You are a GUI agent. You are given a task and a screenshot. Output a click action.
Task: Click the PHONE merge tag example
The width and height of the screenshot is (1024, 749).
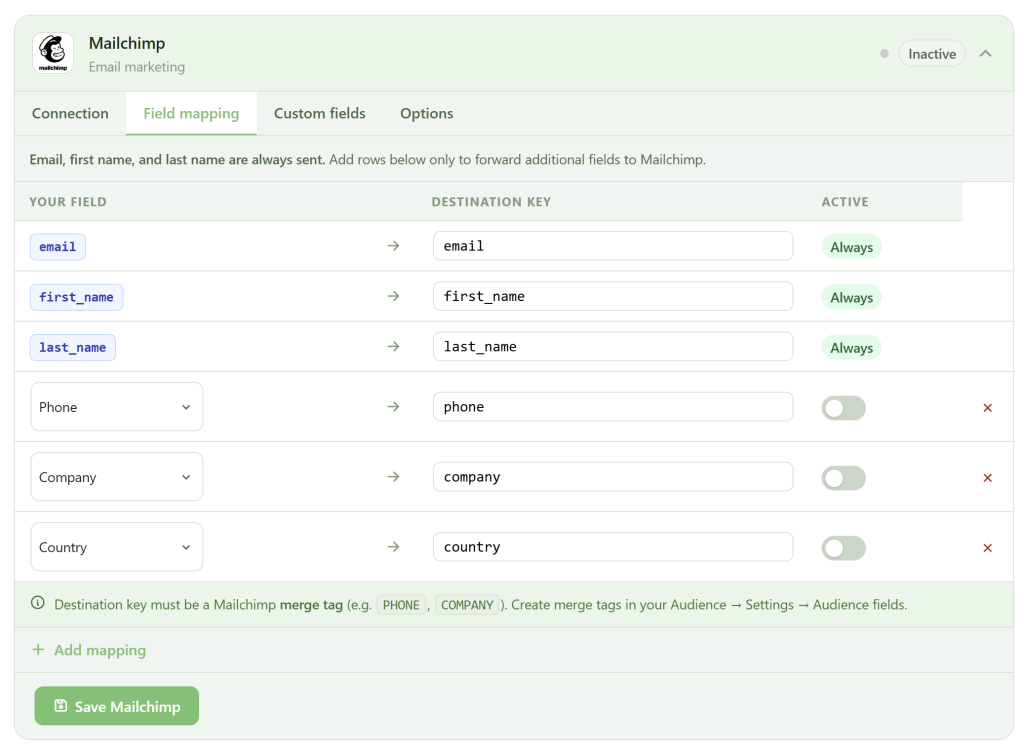[401, 605]
